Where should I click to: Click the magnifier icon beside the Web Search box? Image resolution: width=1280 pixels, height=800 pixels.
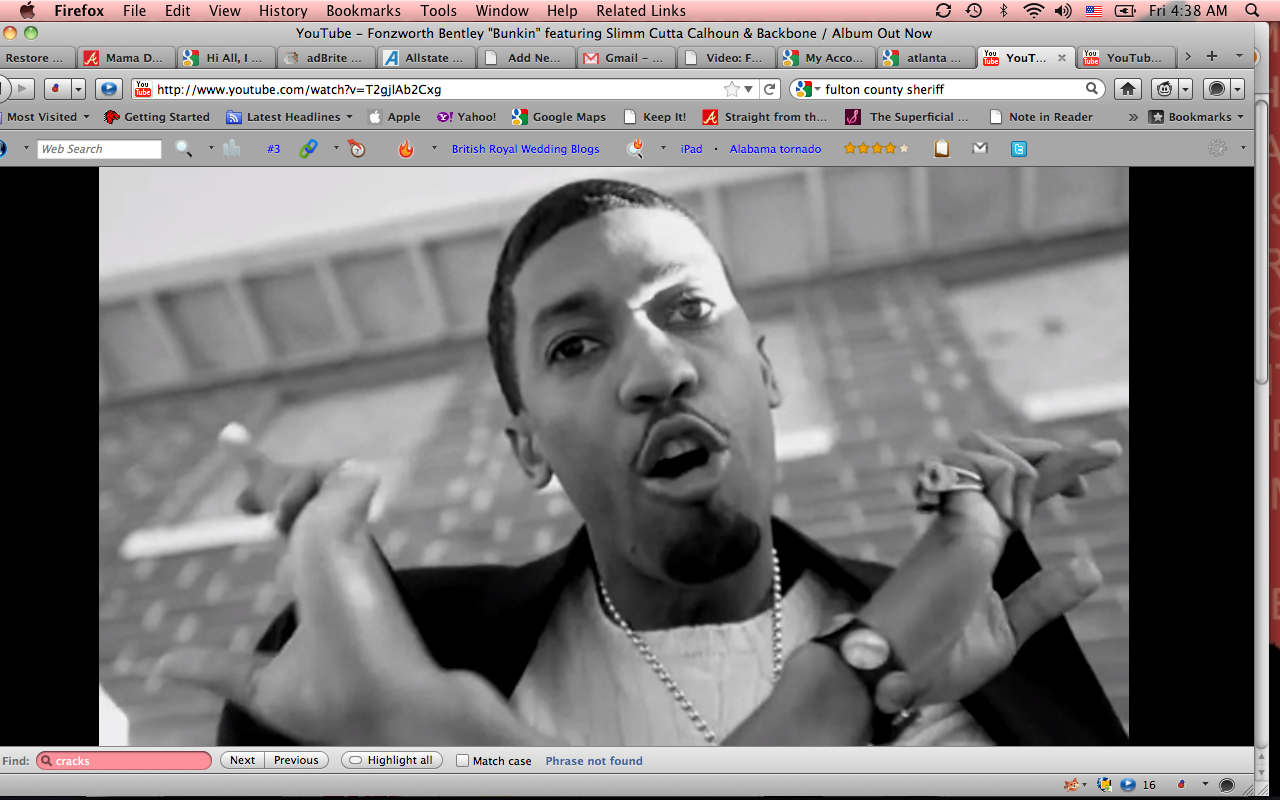[183, 149]
